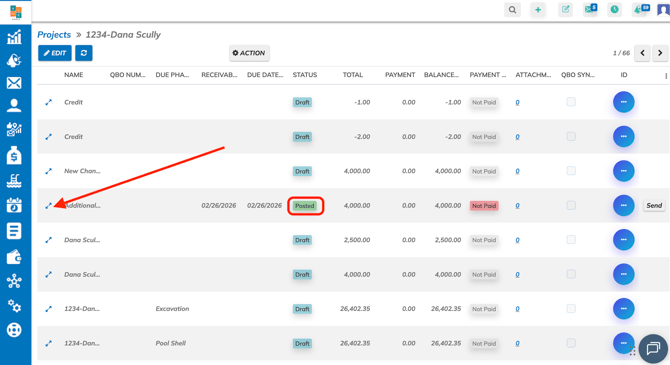Click the compose note icon in top bar
670x365 pixels.
(565, 9)
